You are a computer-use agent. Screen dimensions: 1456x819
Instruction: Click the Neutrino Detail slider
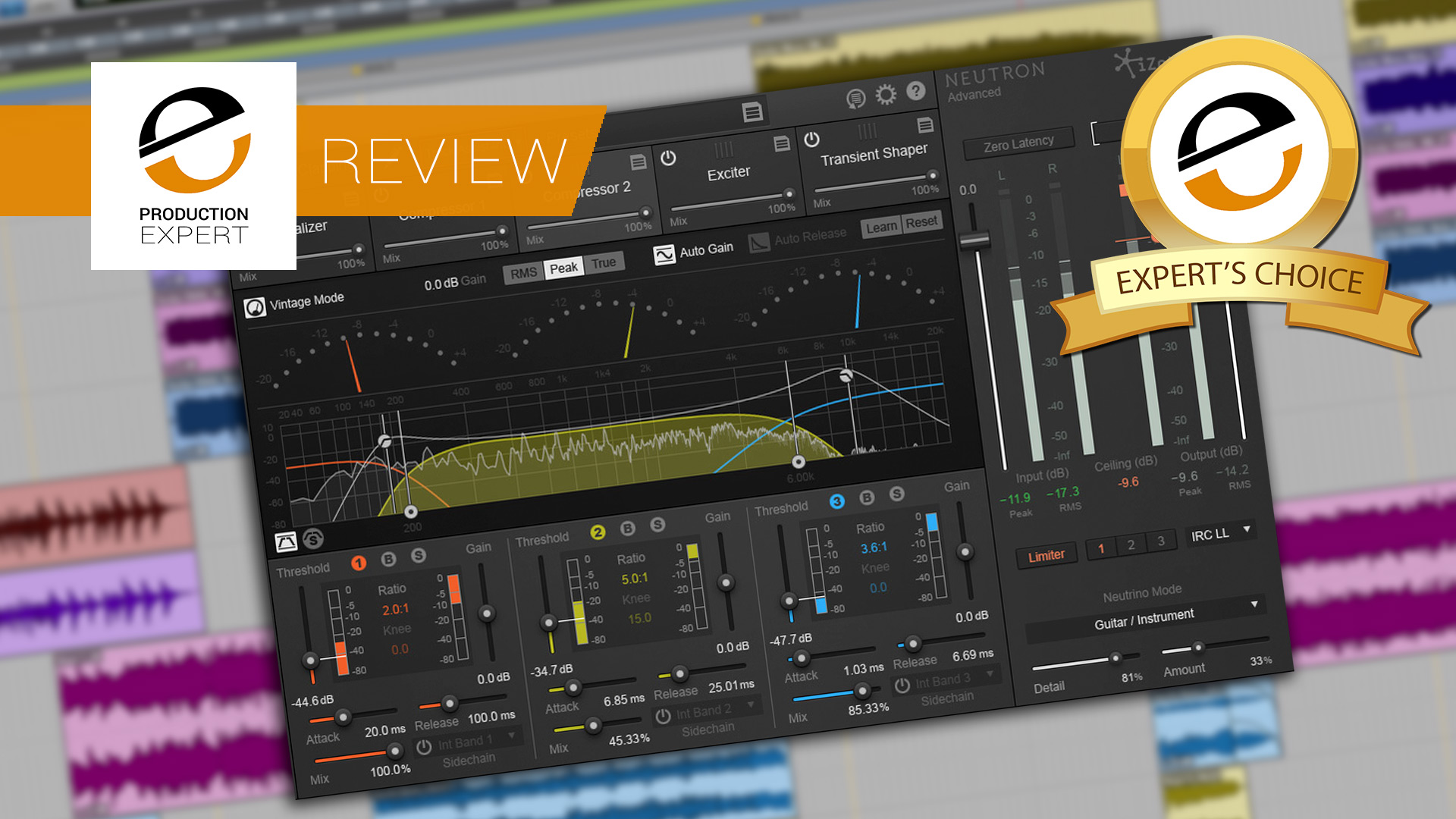[1086, 662]
